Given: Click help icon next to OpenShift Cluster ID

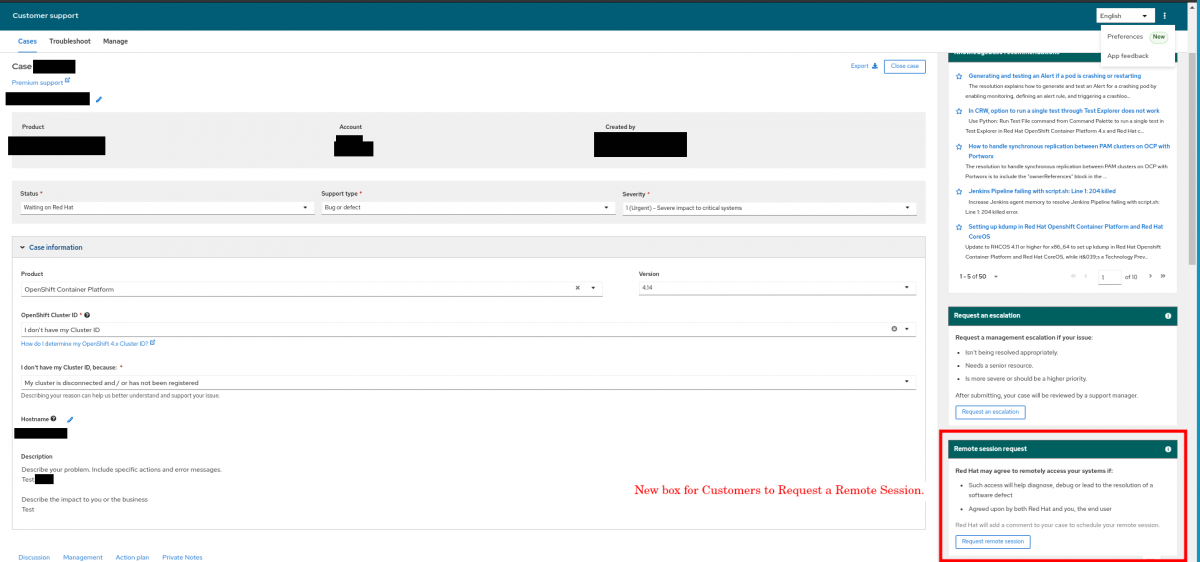Looking at the screenshot, I should pyautogui.click(x=87, y=315).
